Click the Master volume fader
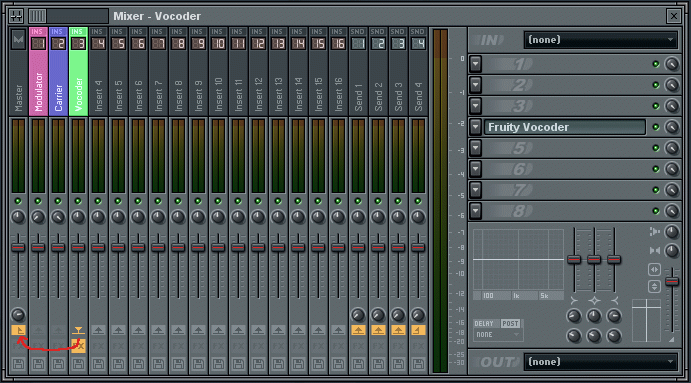The width and height of the screenshot is (691, 383). (18, 247)
